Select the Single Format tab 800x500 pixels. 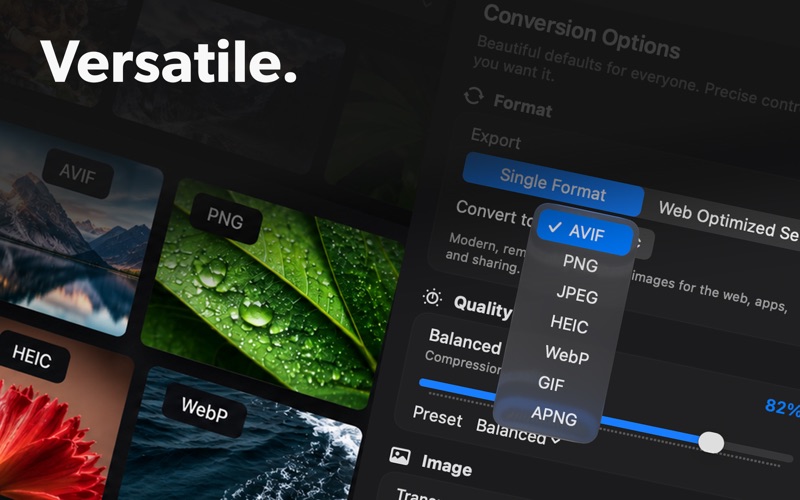pos(553,185)
